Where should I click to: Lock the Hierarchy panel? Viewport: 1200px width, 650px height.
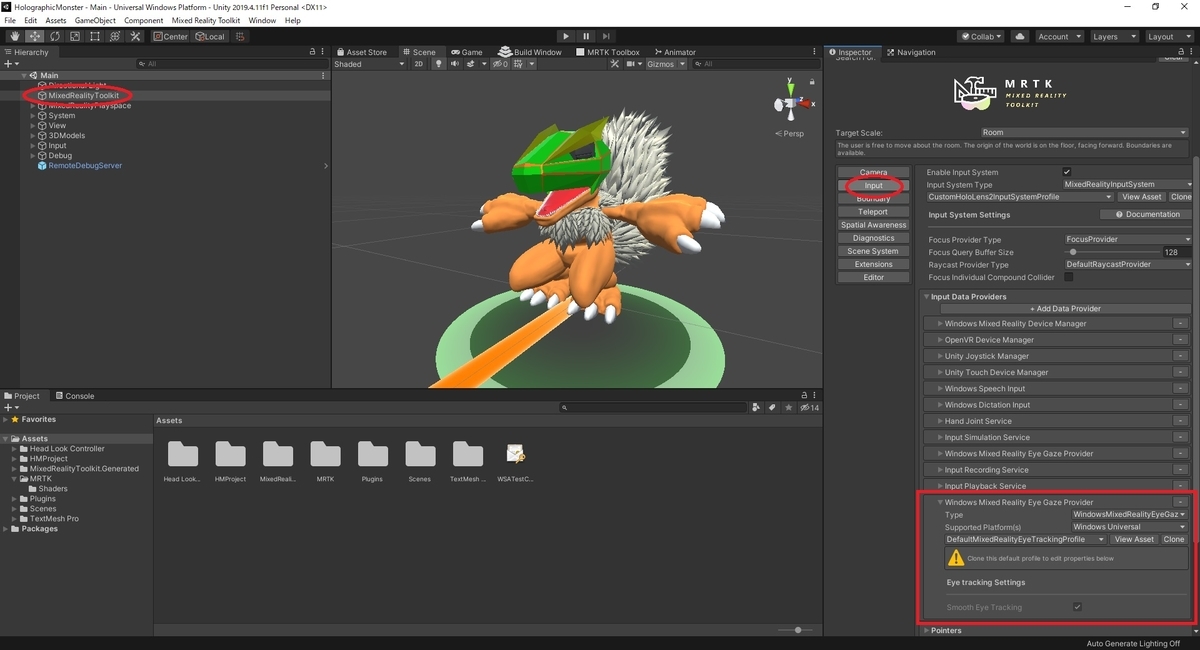[x=314, y=52]
